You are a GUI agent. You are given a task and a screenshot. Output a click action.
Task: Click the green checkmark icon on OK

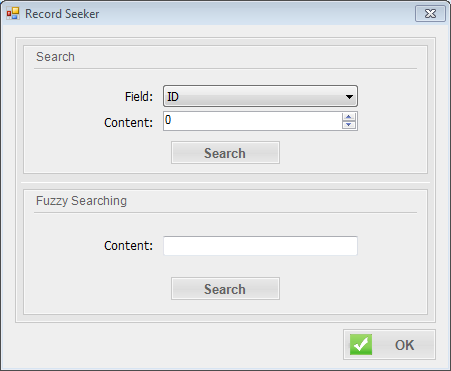(361, 345)
